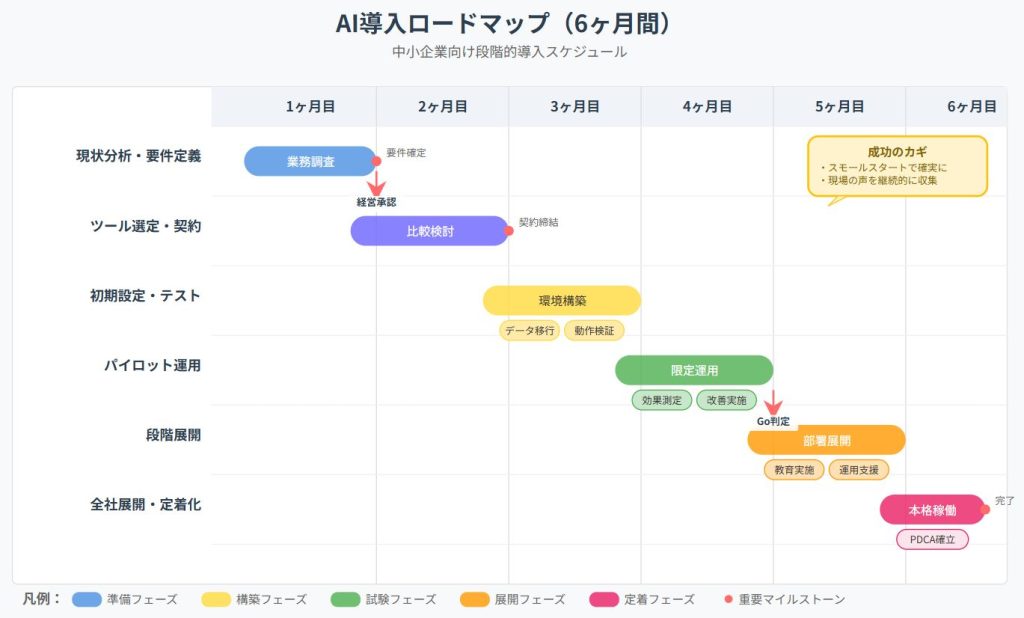Screen dimensions: 1024x618
Task: Select the yellow 構築フェーズ legend swatch
Action: tap(214, 600)
